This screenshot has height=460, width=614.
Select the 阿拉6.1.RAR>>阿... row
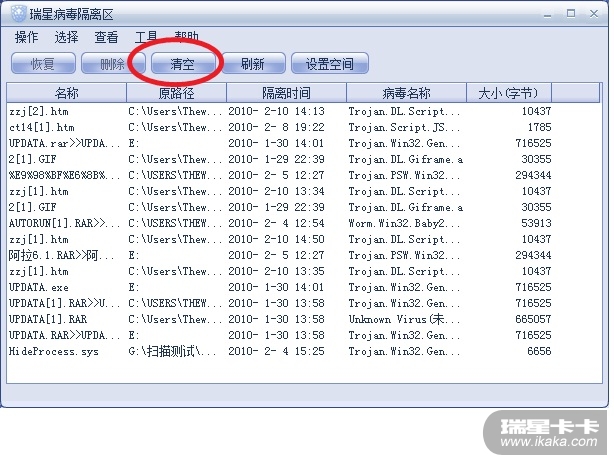[280, 256]
